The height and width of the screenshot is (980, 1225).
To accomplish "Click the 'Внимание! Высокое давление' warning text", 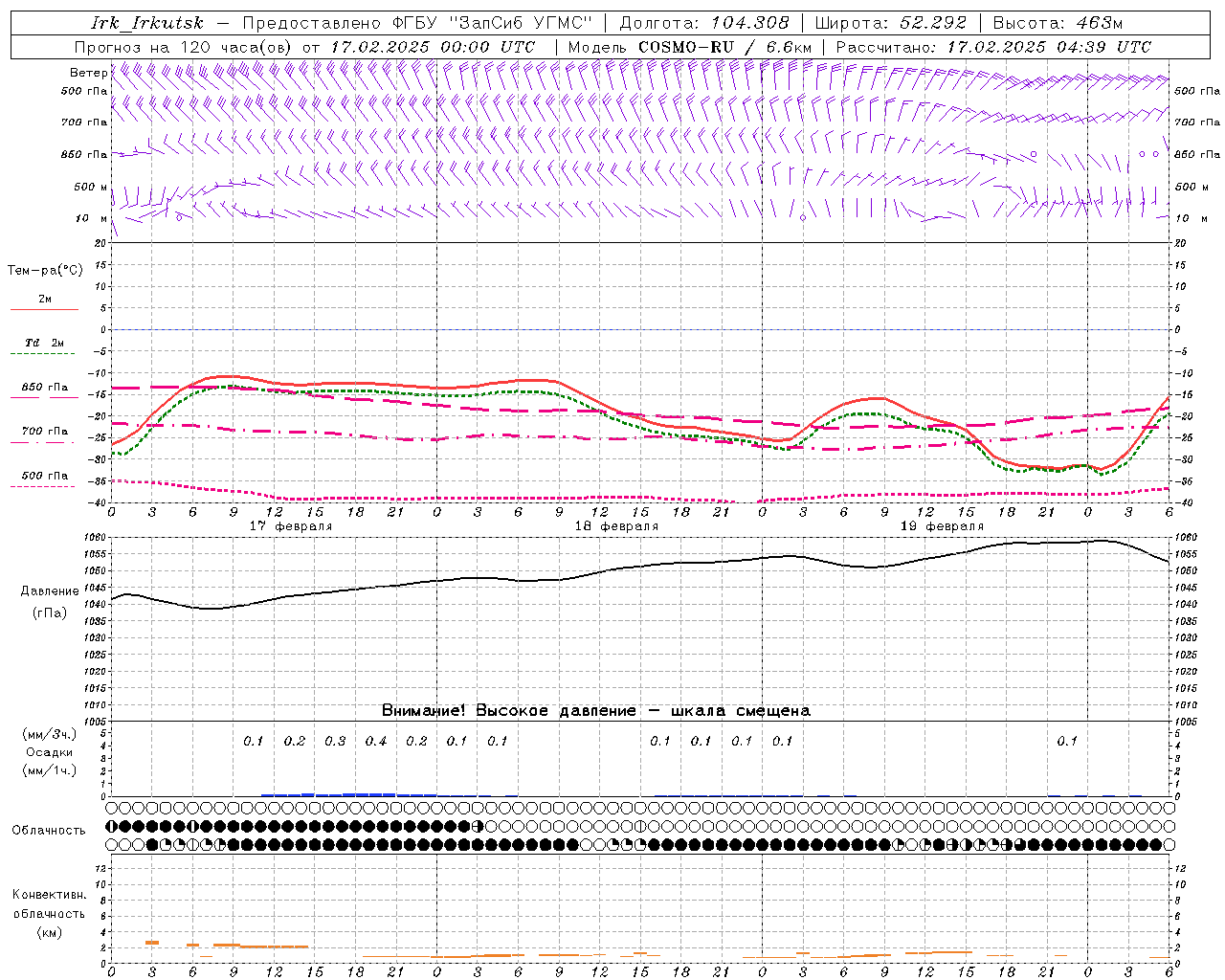I will [x=508, y=711].
